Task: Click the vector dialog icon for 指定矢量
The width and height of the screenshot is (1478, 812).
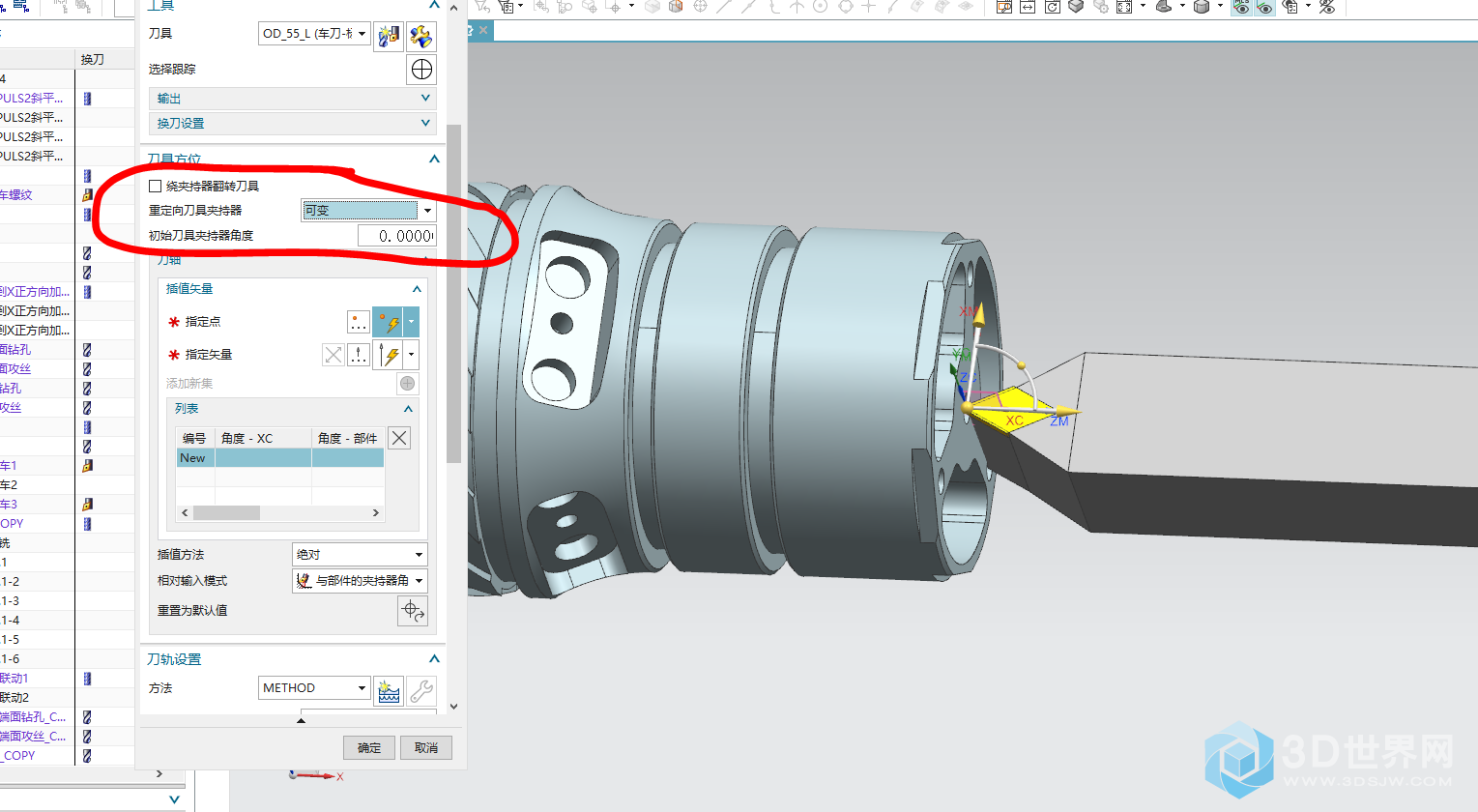Action: (358, 355)
